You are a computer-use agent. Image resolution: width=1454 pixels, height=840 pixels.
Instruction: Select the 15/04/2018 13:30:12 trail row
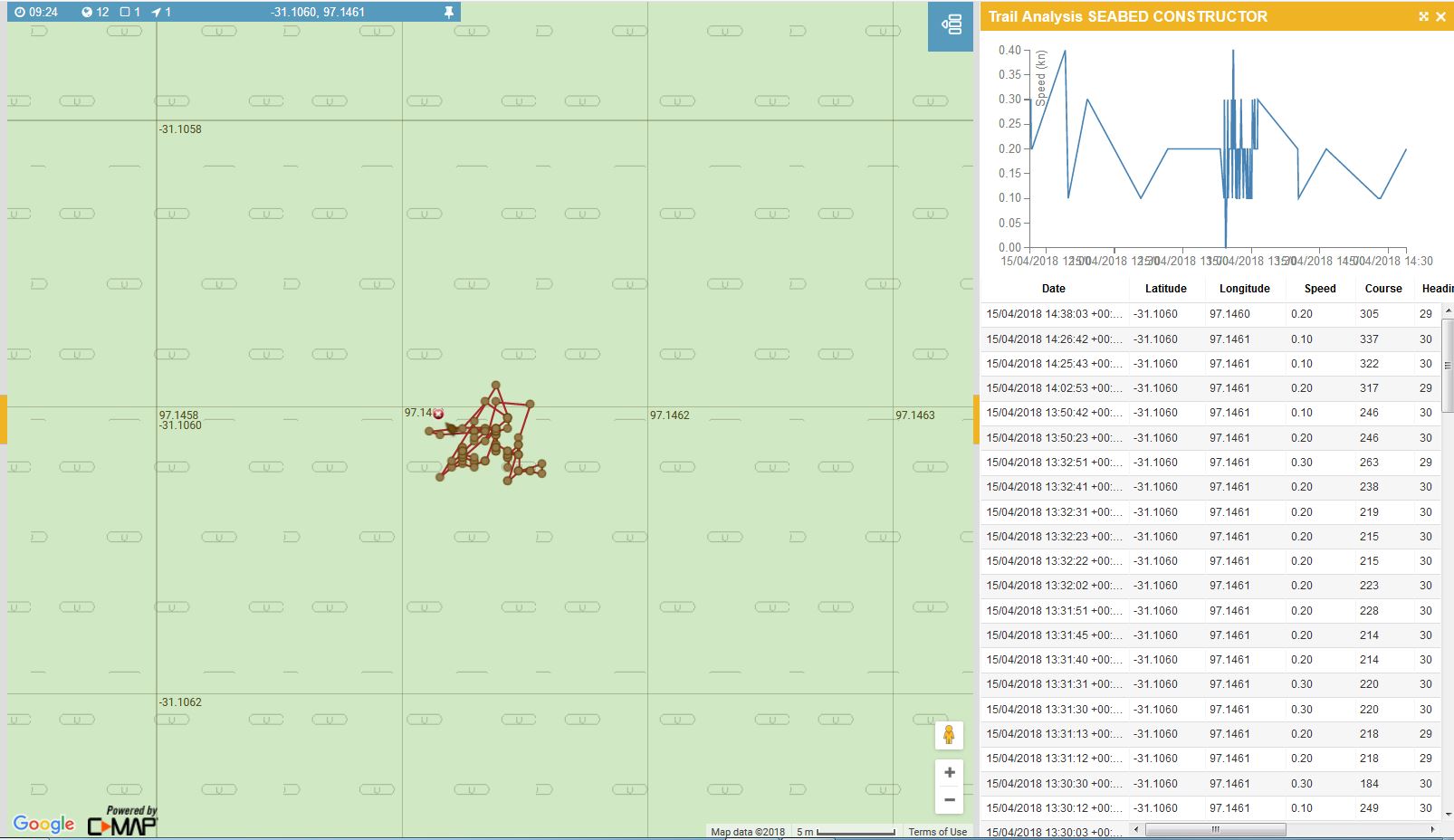[x=1209, y=808]
